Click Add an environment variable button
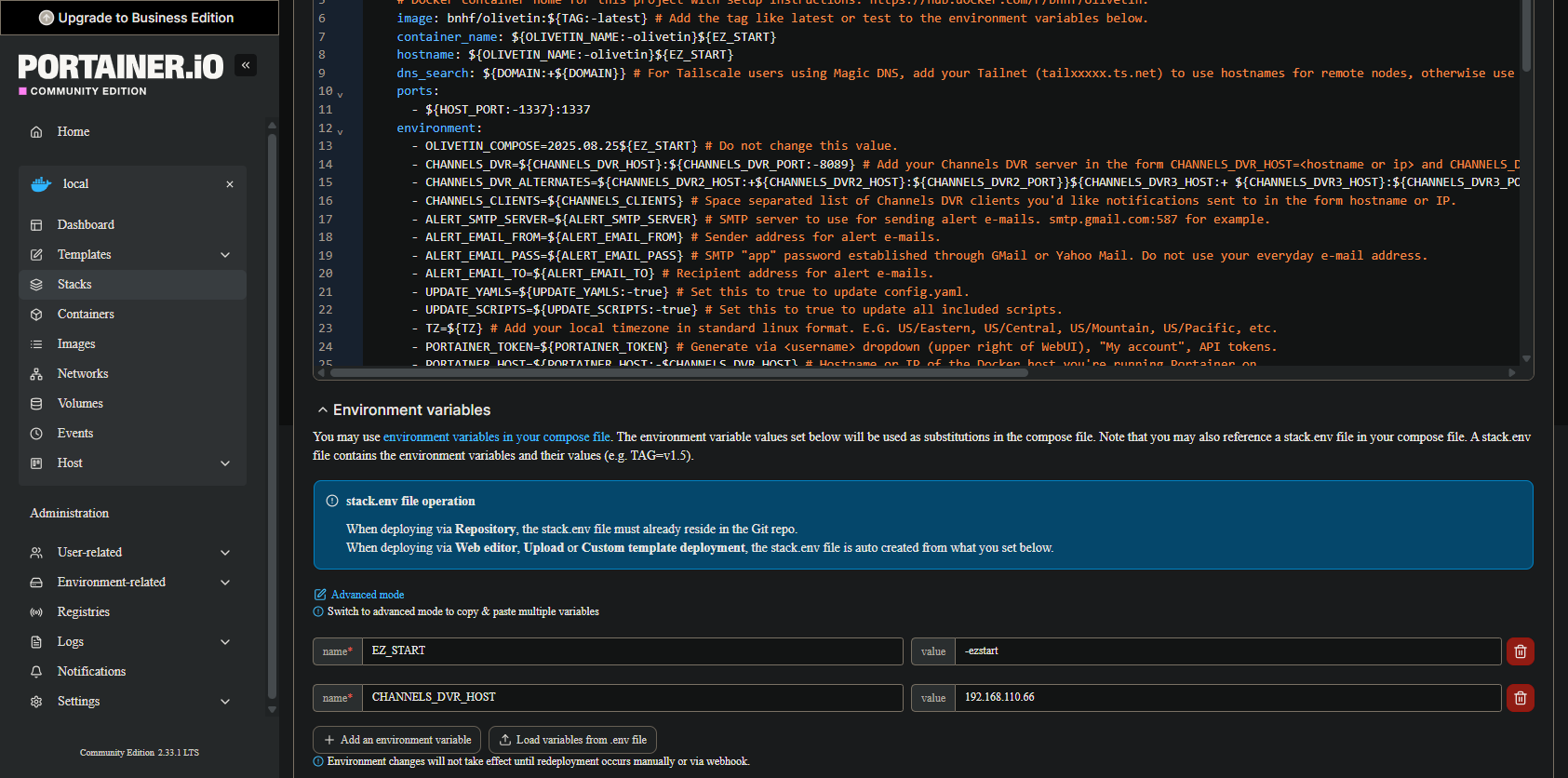Image resolution: width=1568 pixels, height=778 pixels. (x=396, y=740)
